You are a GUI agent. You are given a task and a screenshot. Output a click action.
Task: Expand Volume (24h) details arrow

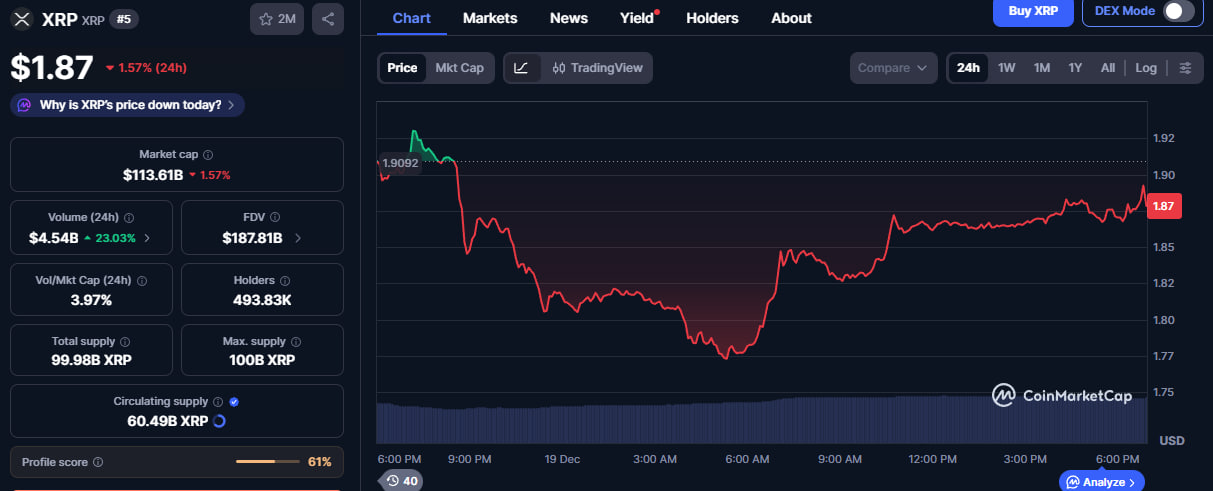(x=148, y=238)
